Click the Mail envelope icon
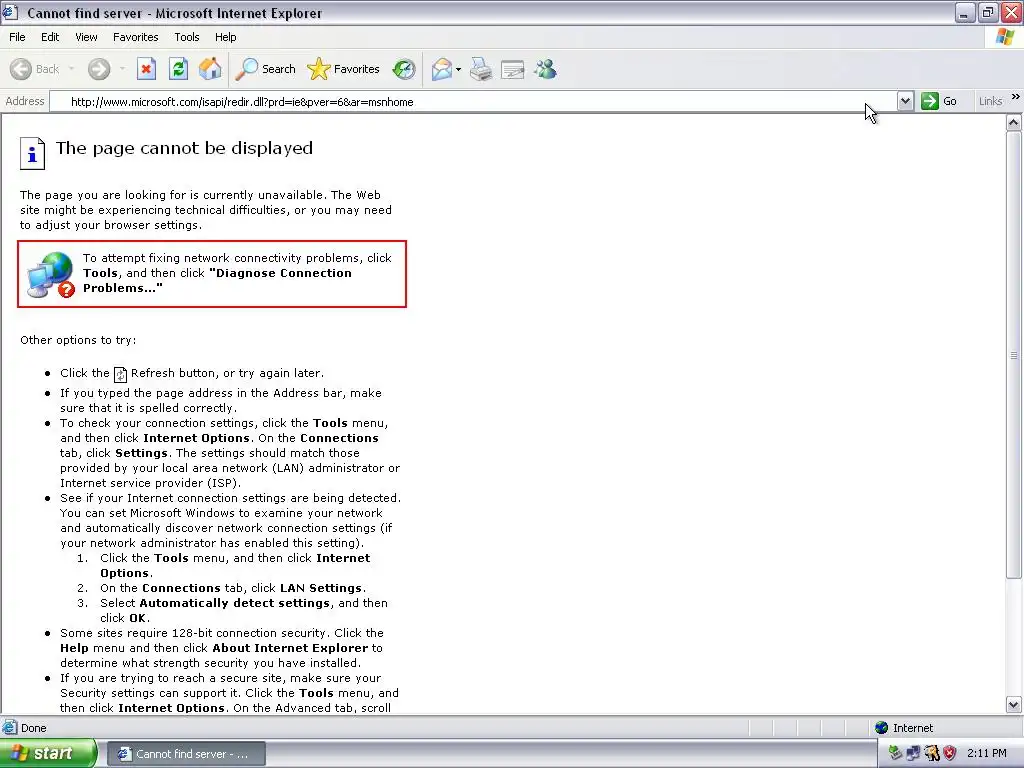The height and width of the screenshot is (768, 1024). pyautogui.click(x=442, y=69)
